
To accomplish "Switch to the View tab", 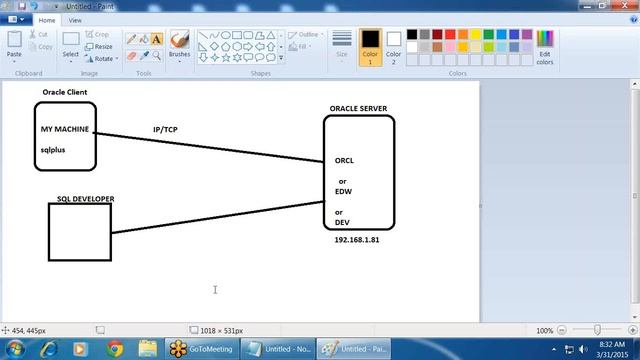I will [75, 20].
